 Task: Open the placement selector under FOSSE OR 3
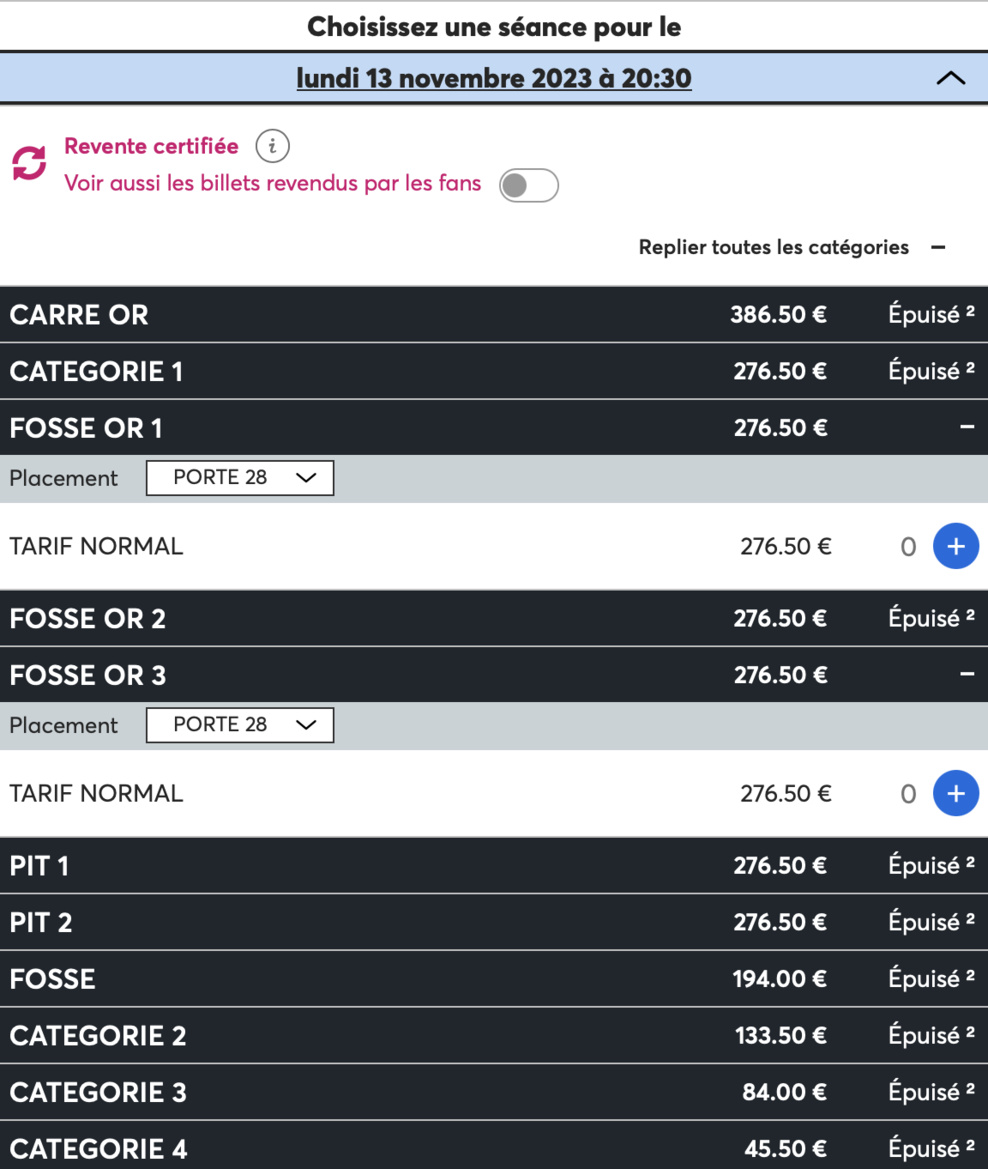239,724
